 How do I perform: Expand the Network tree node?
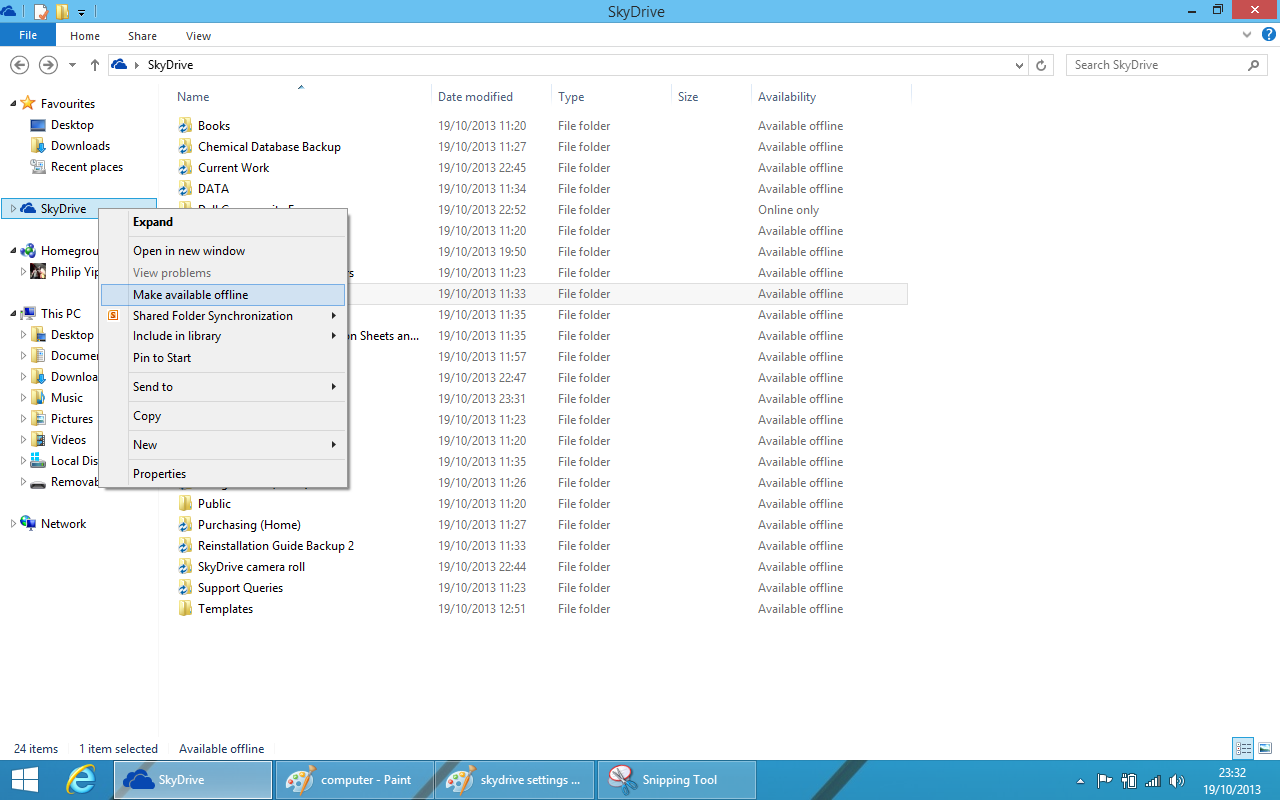(13, 524)
